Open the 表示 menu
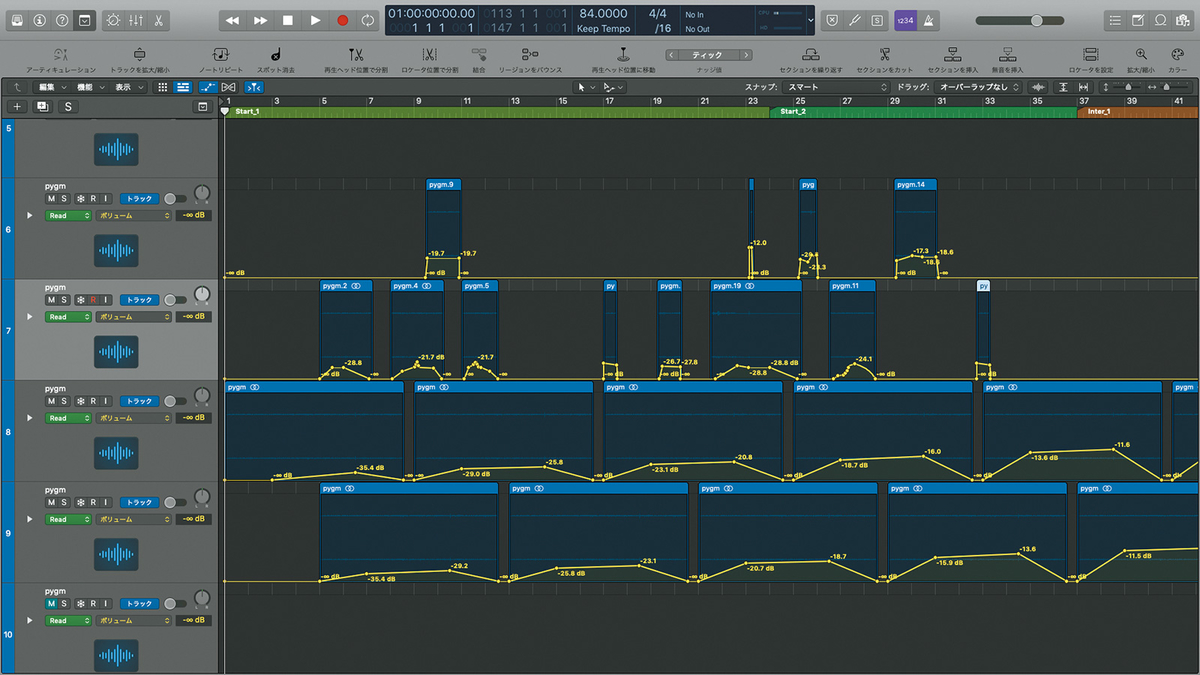 click(127, 87)
